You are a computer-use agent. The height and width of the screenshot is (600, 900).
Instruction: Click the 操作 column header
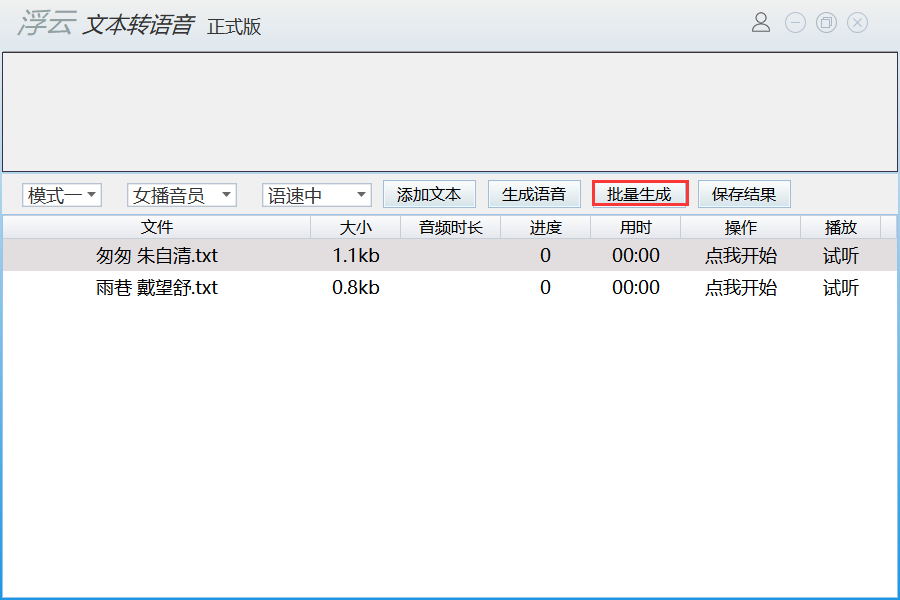point(740,227)
